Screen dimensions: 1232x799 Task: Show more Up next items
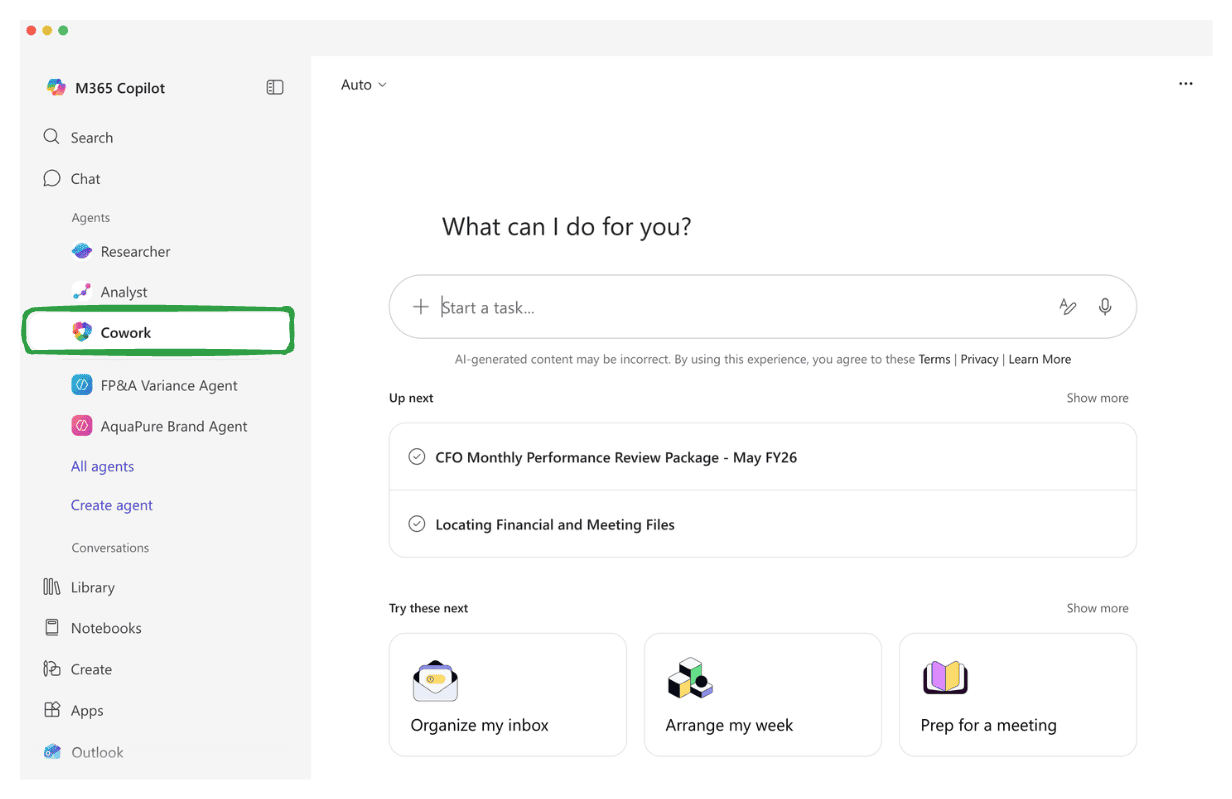pyautogui.click(x=1097, y=398)
